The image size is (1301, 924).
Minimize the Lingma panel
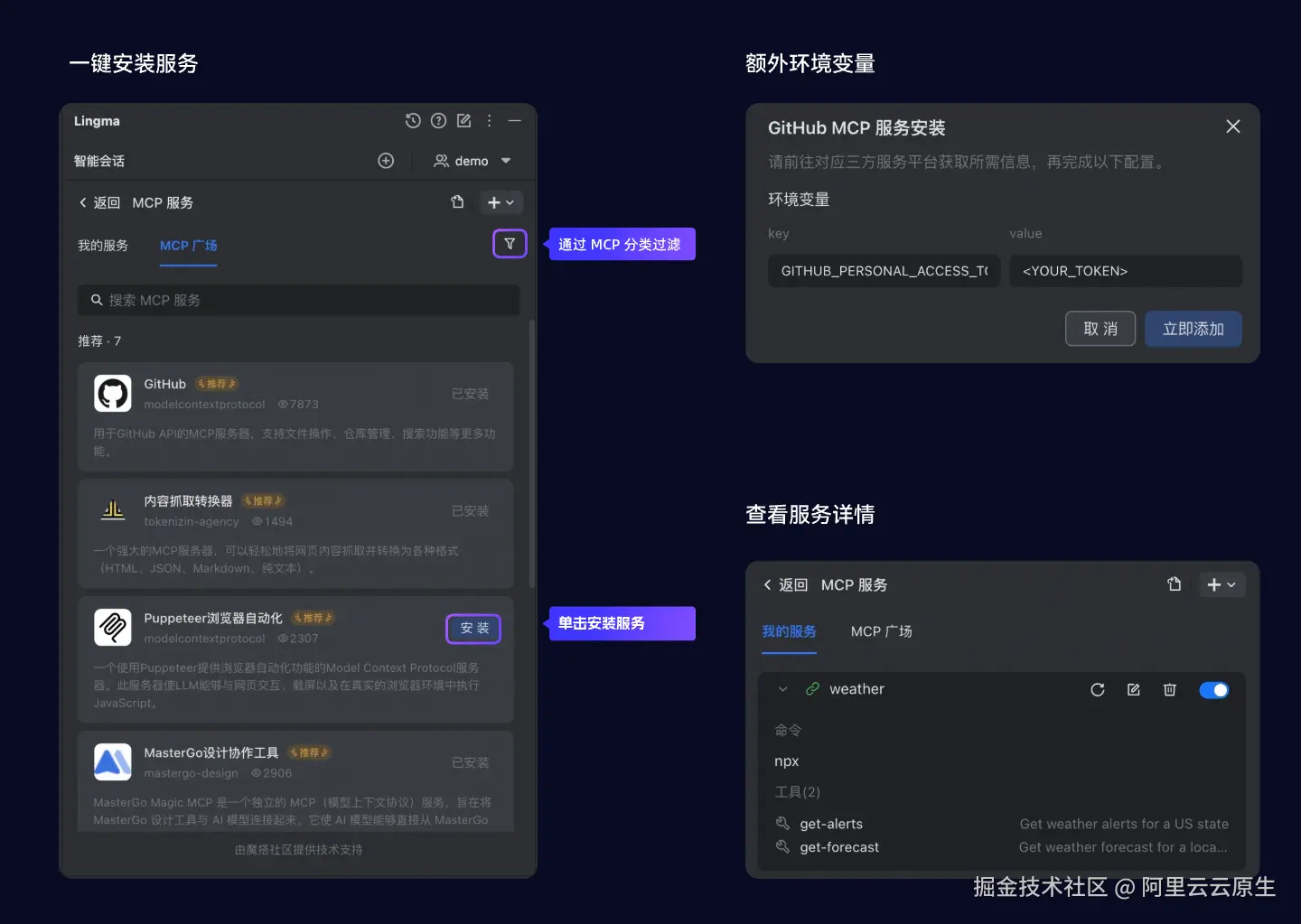point(514,121)
